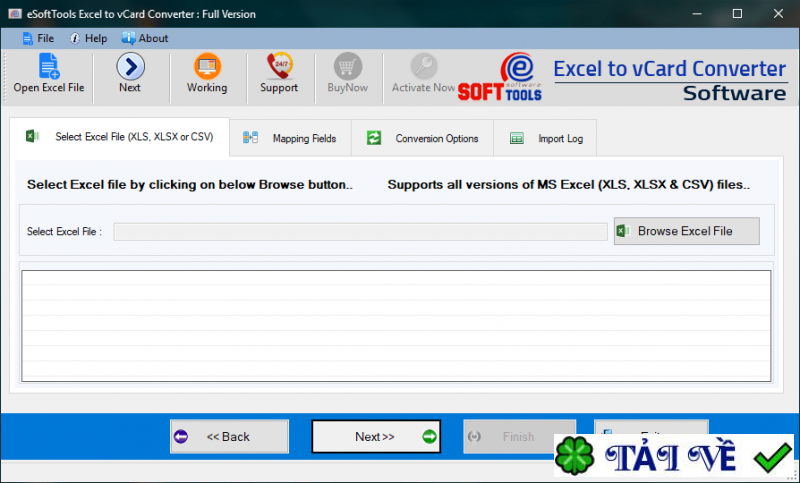Click 'Select Excel file by clicking' instruction text
The width and height of the screenshot is (800, 483).
(190, 185)
